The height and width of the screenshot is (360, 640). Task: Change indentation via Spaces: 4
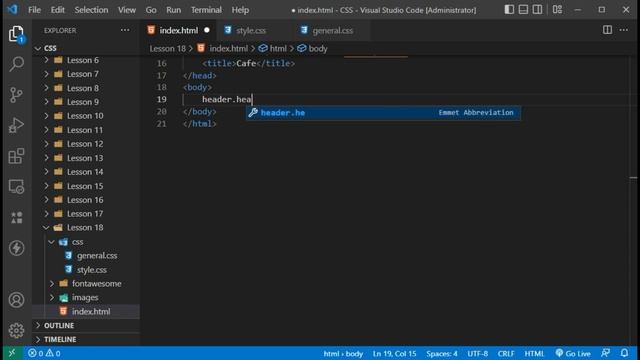[442, 353]
